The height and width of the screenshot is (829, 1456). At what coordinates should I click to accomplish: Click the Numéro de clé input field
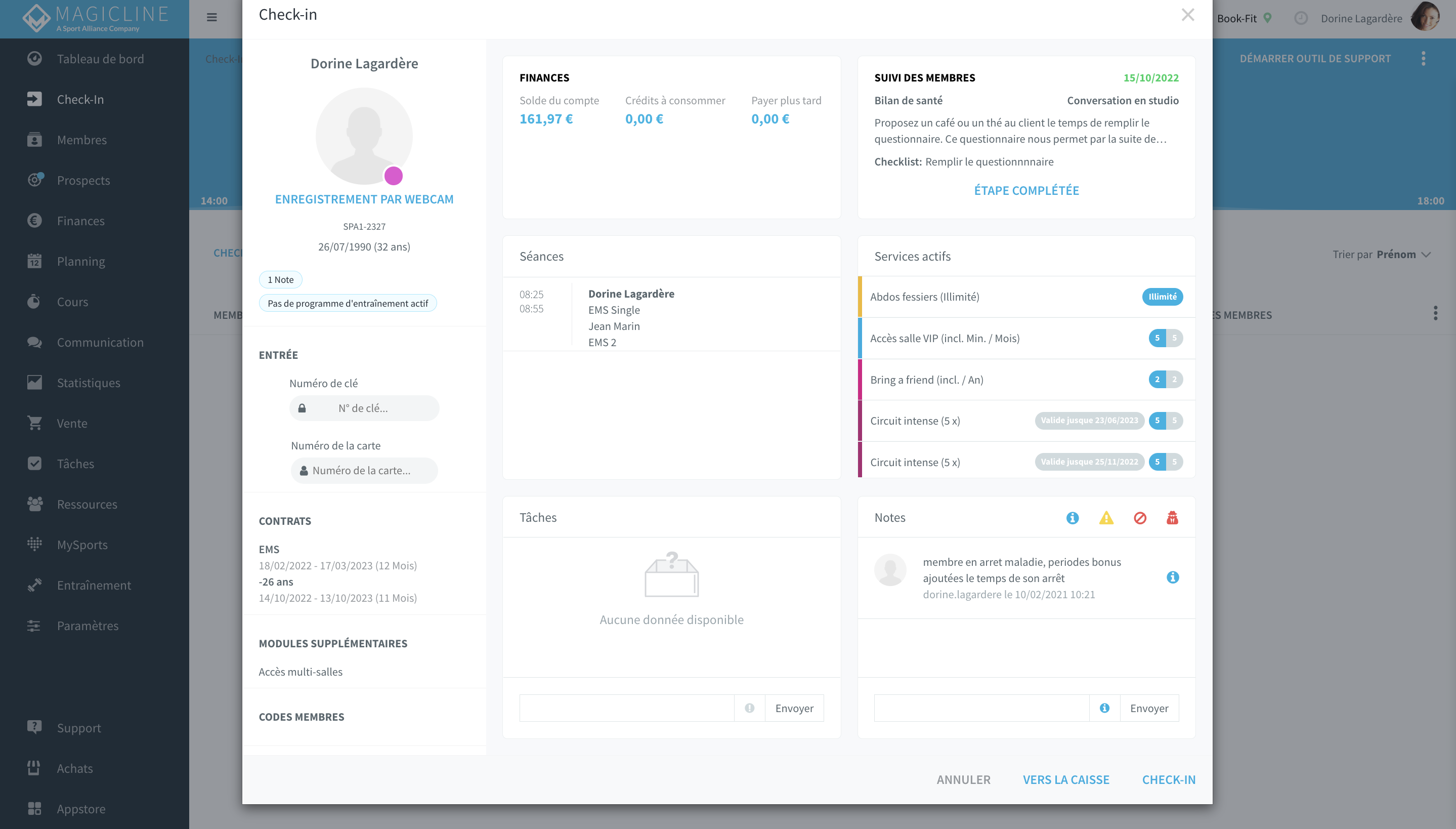click(x=364, y=408)
